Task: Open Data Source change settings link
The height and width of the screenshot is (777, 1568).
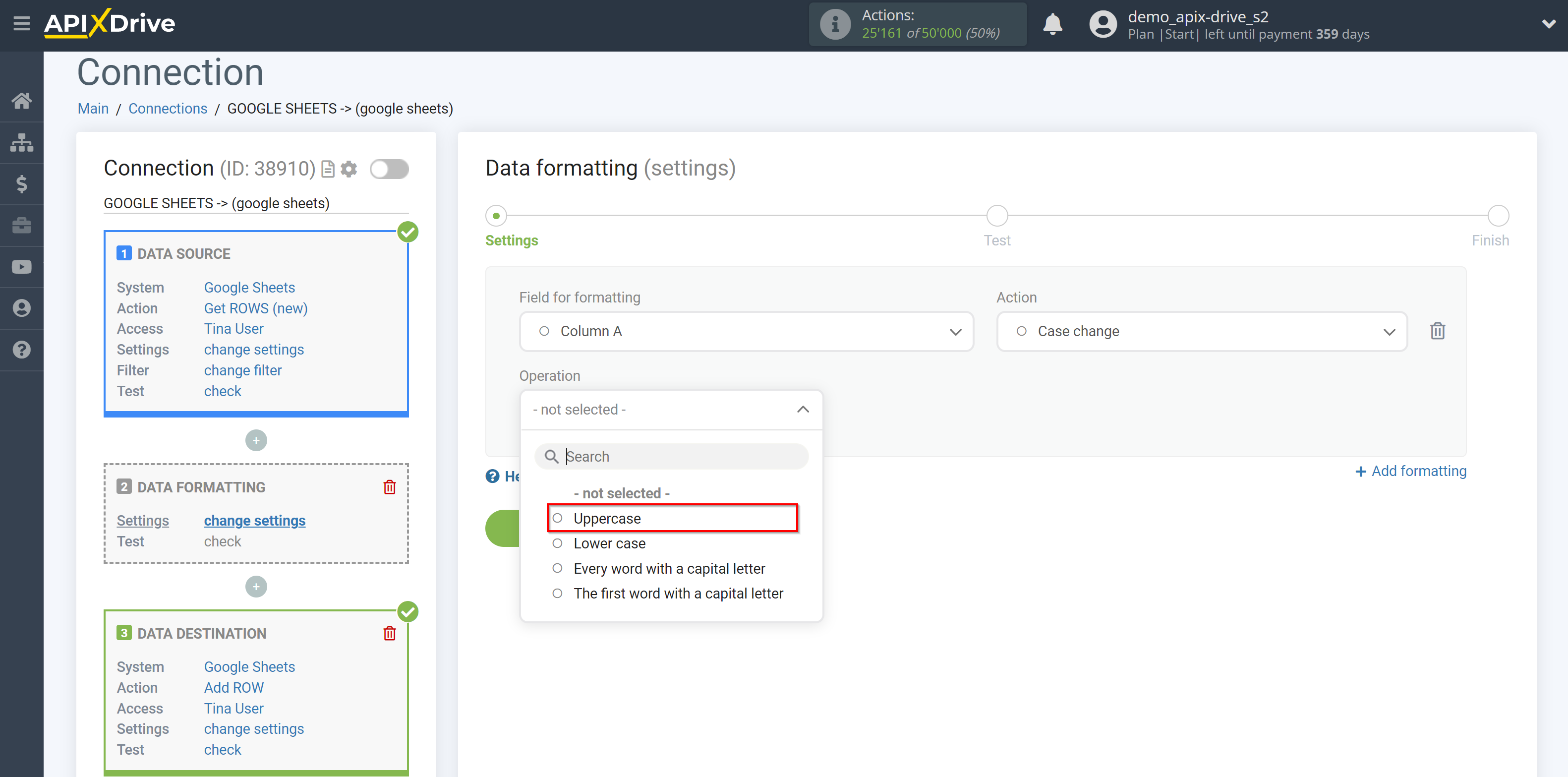Action: pos(254,349)
